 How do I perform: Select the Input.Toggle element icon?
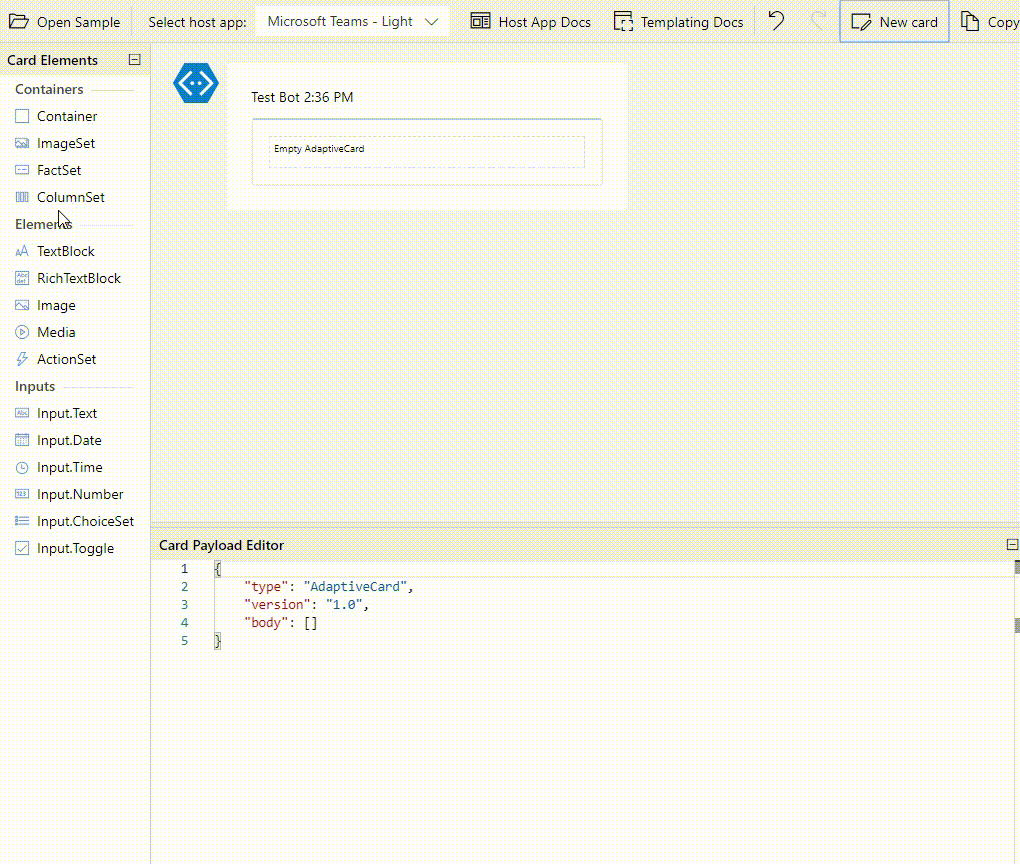(x=22, y=548)
